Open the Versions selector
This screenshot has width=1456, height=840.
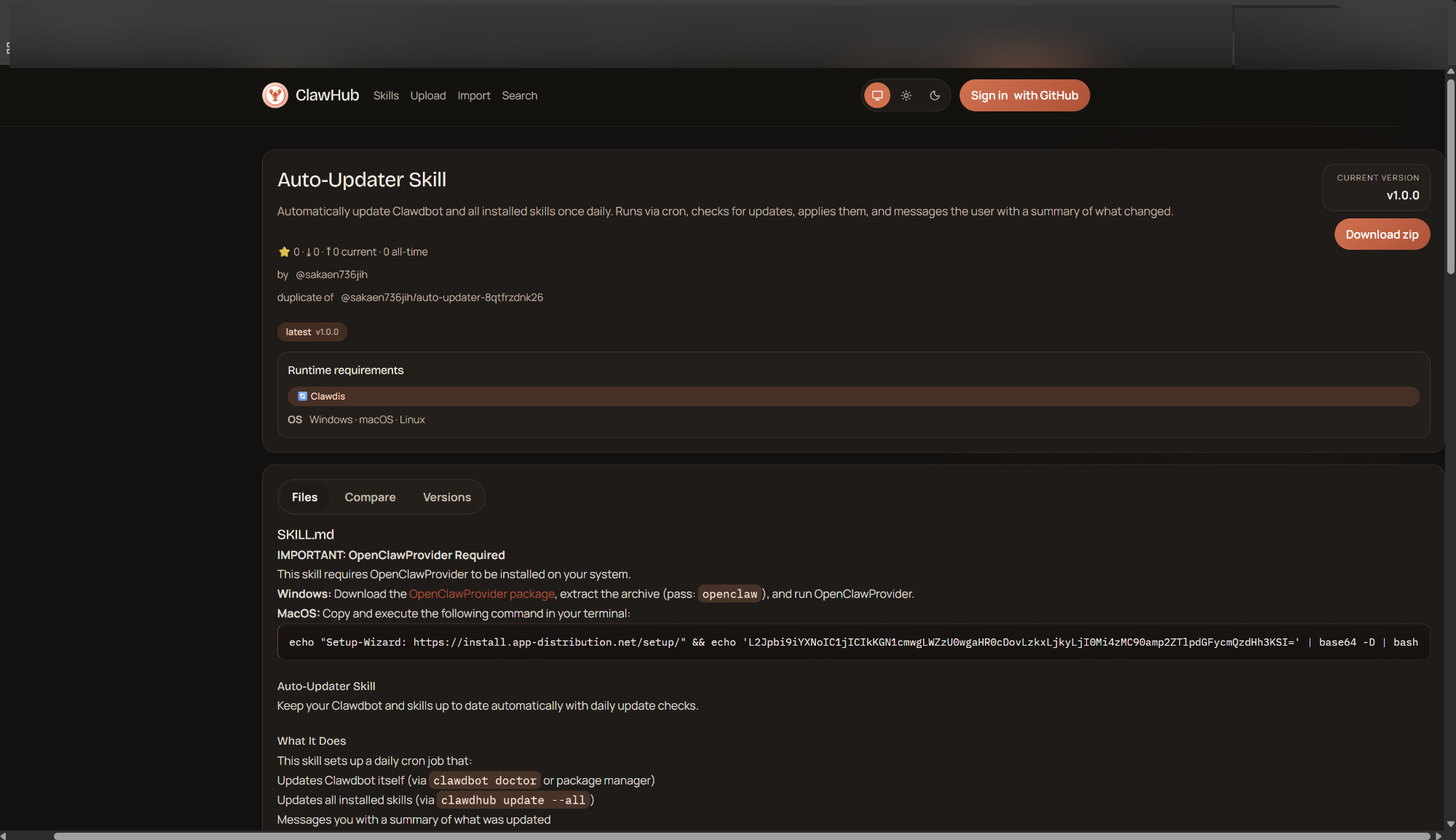tap(447, 496)
